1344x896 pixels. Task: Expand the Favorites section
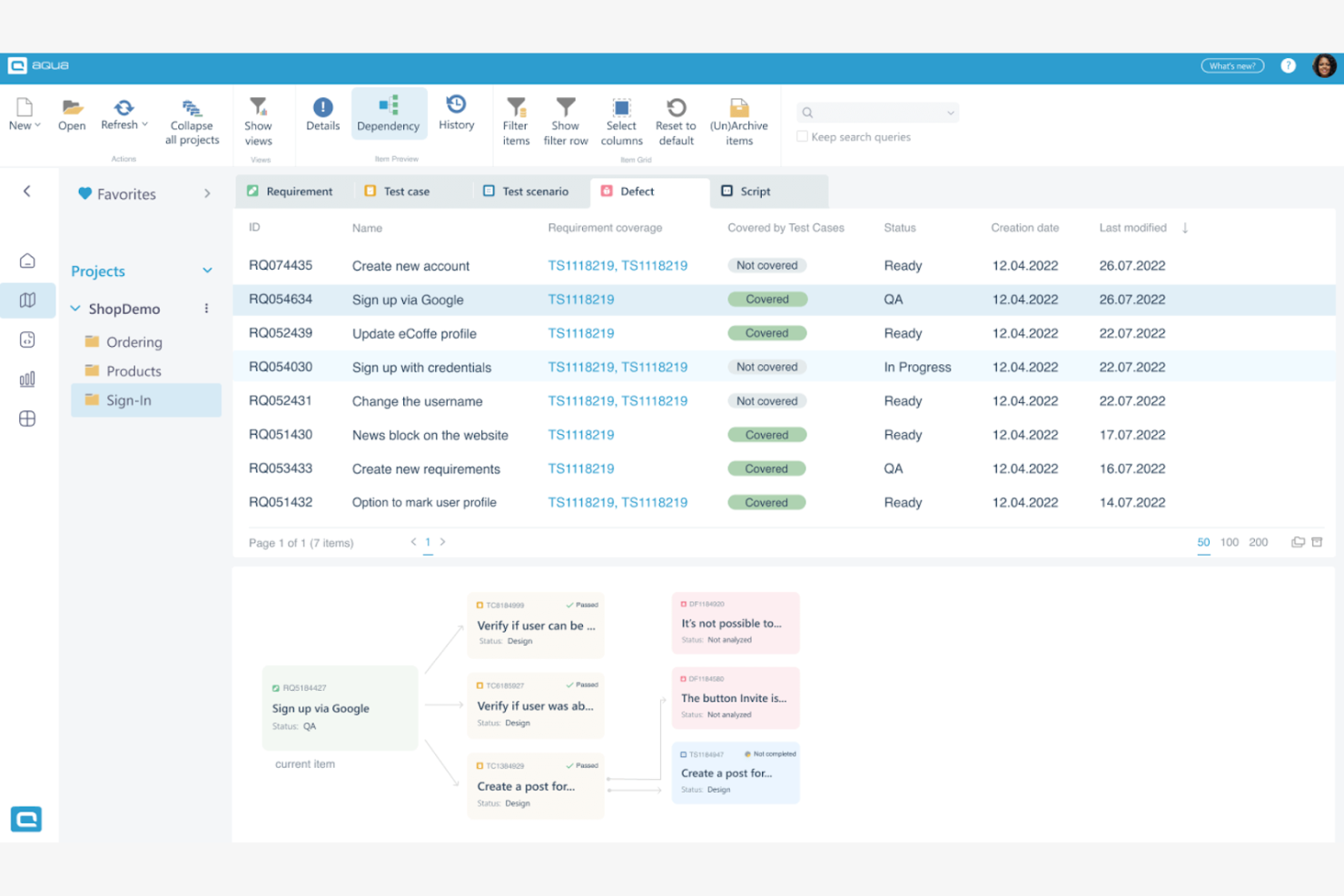tap(207, 193)
